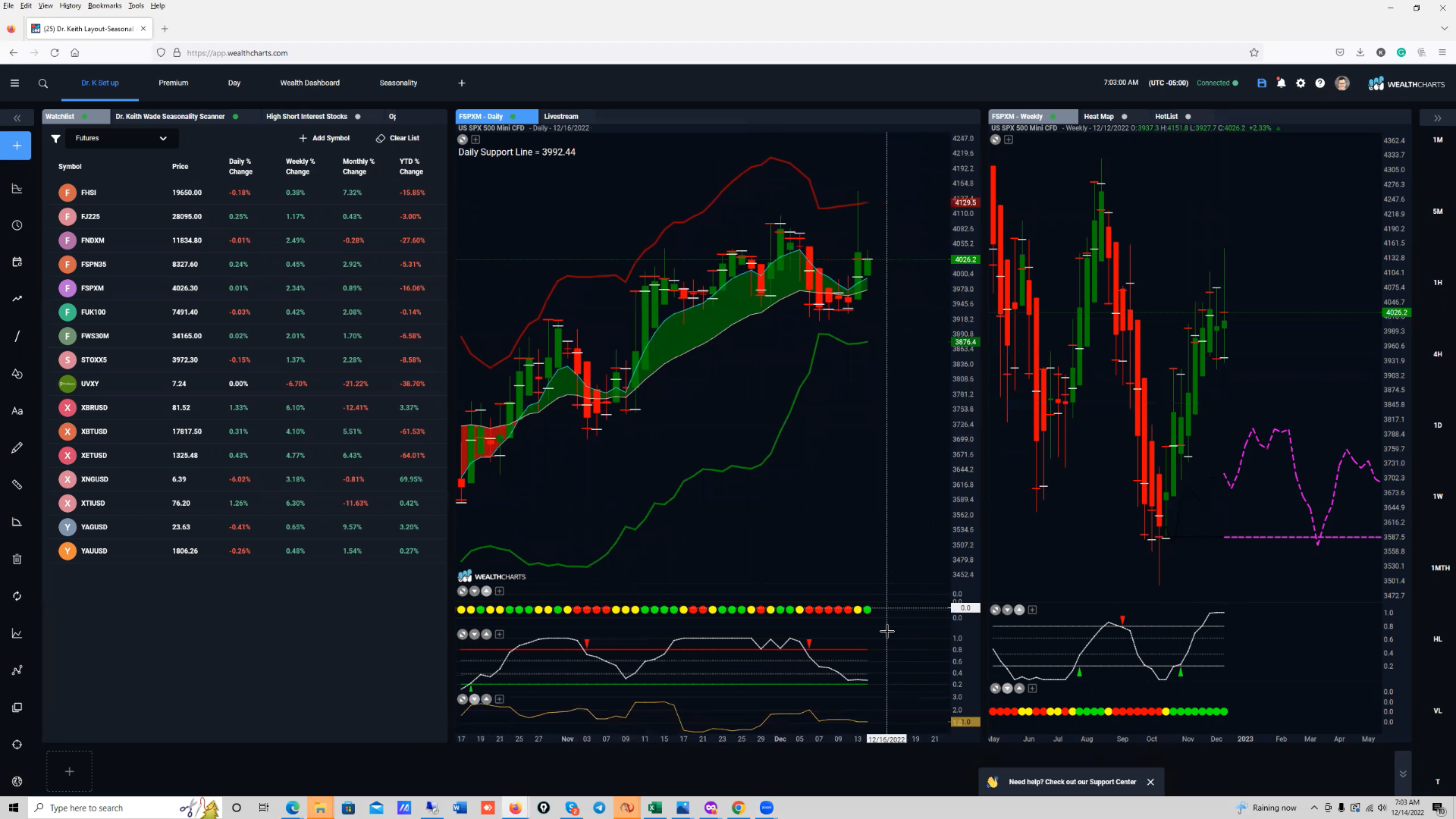Open the user profile avatar
The image size is (1456, 819).
click(1342, 83)
